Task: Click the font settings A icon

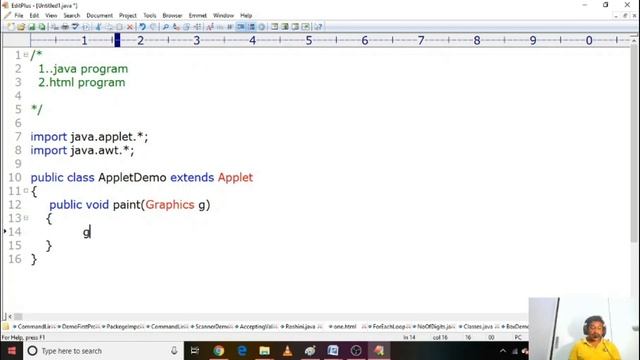Action: tap(210, 27)
